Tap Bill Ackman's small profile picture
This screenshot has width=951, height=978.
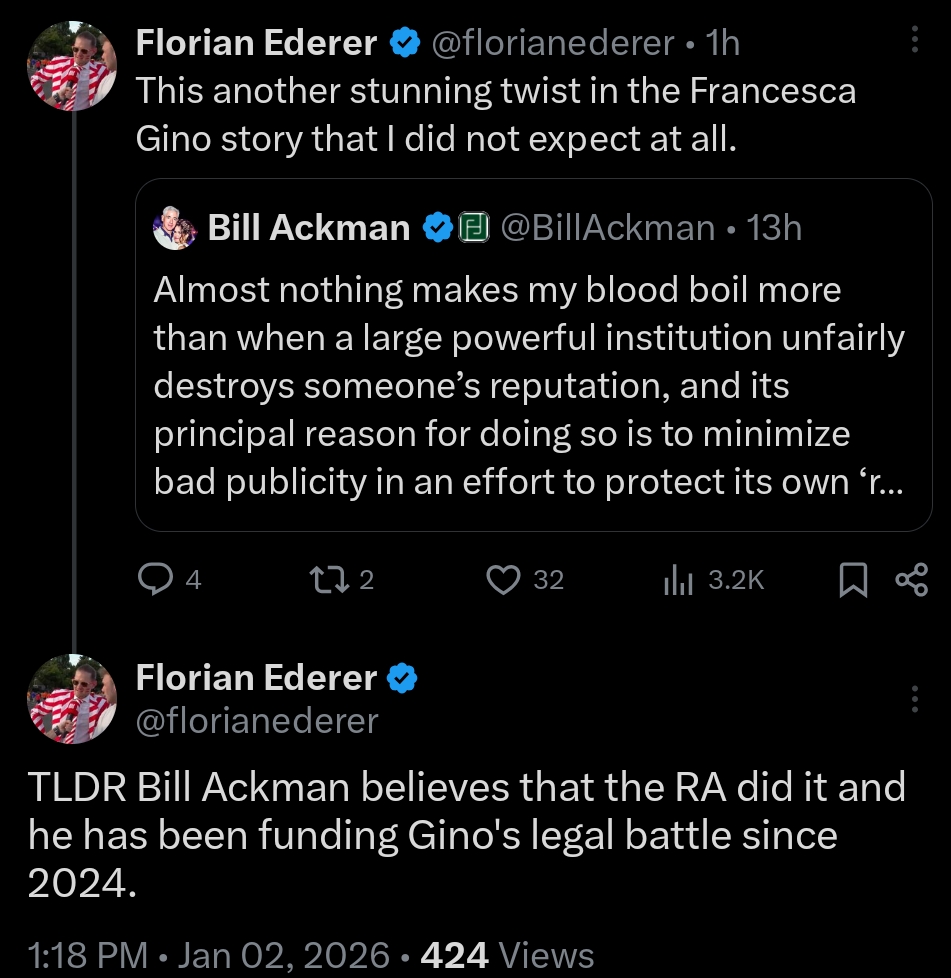[x=175, y=228]
